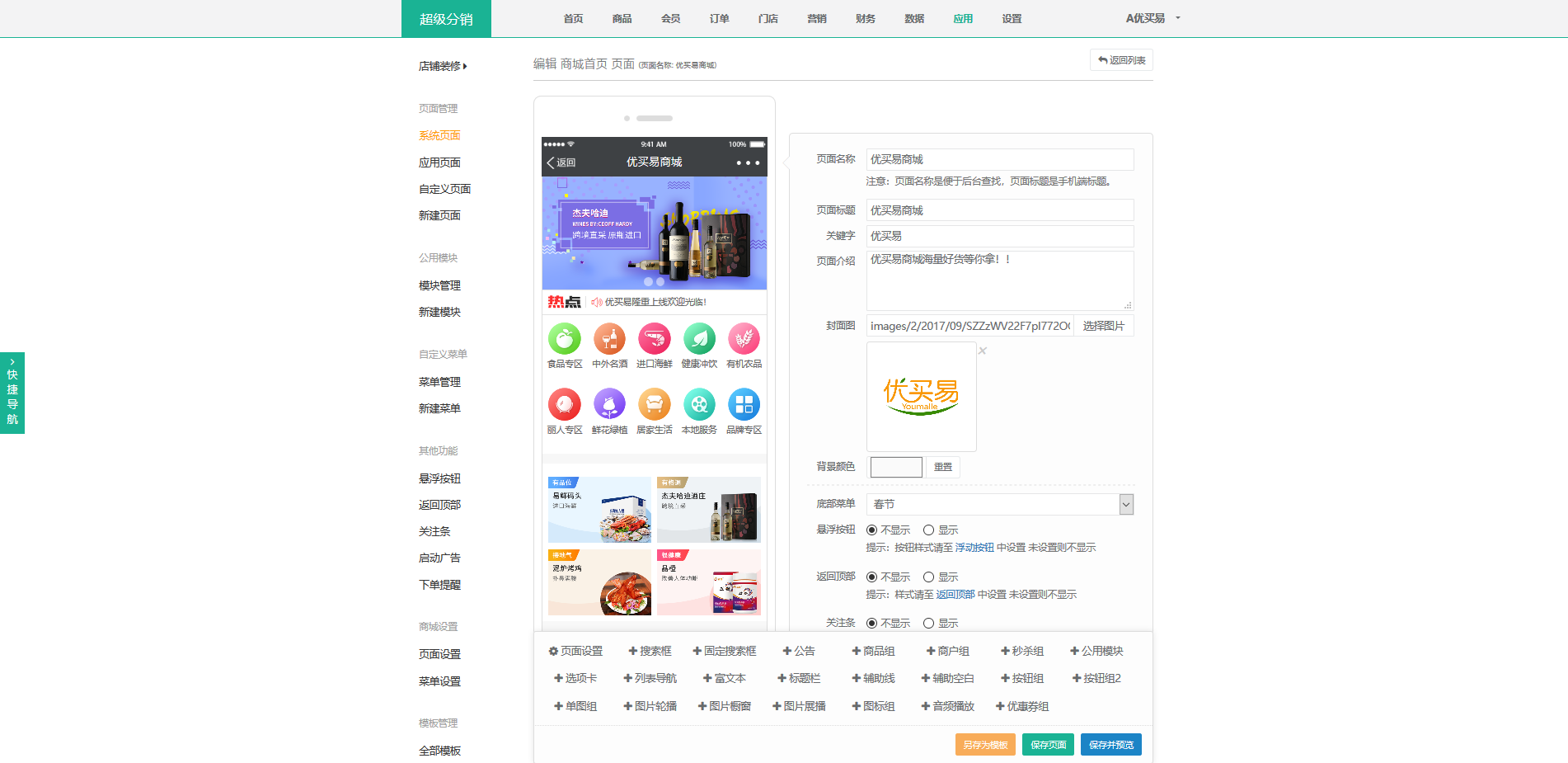Select 显示 for 悬浮按钮
This screenshot has height=763, width=1568.
(929, 530)
